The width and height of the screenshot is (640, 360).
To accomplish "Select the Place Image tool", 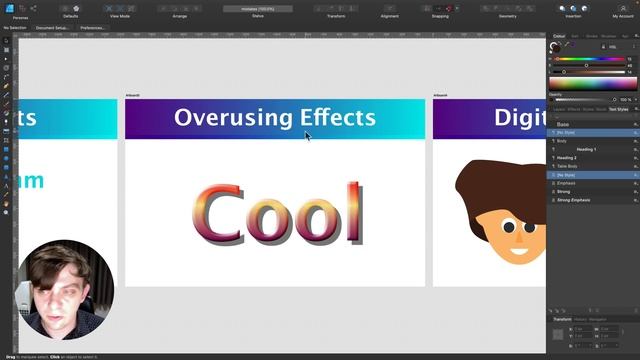I will [x=6, y=131].
